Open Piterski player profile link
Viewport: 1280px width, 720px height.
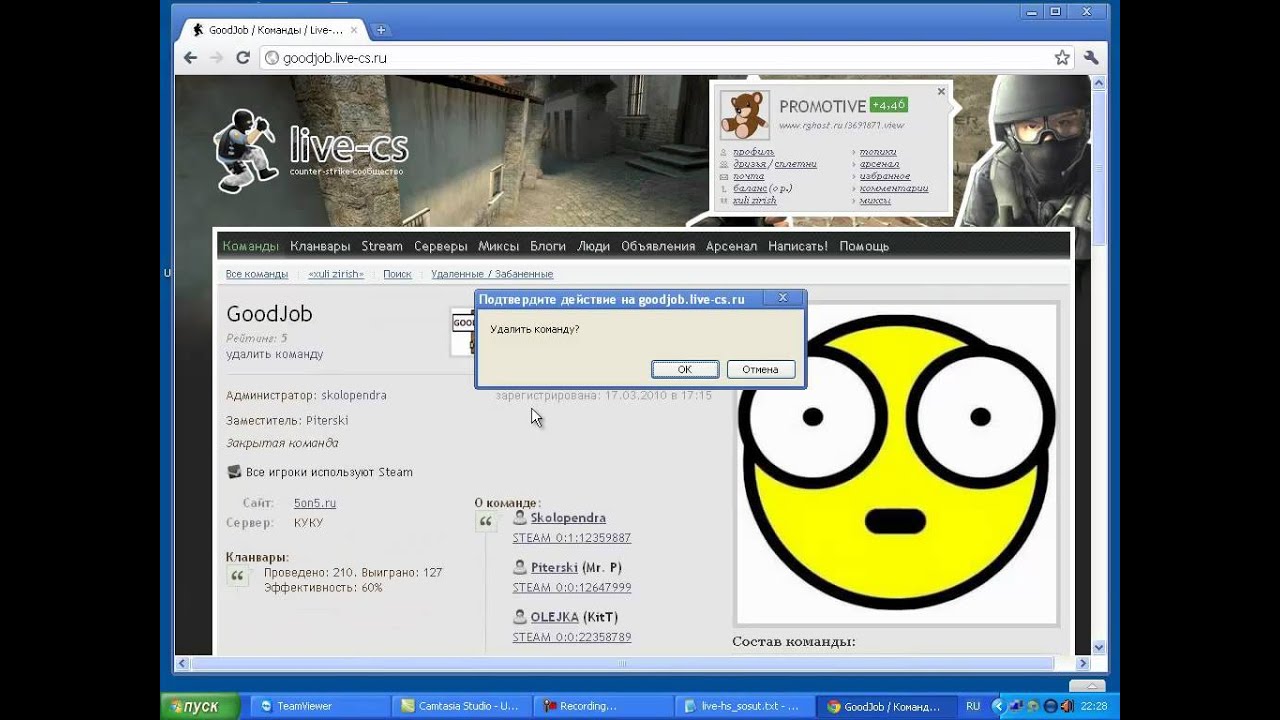[554, 567]
